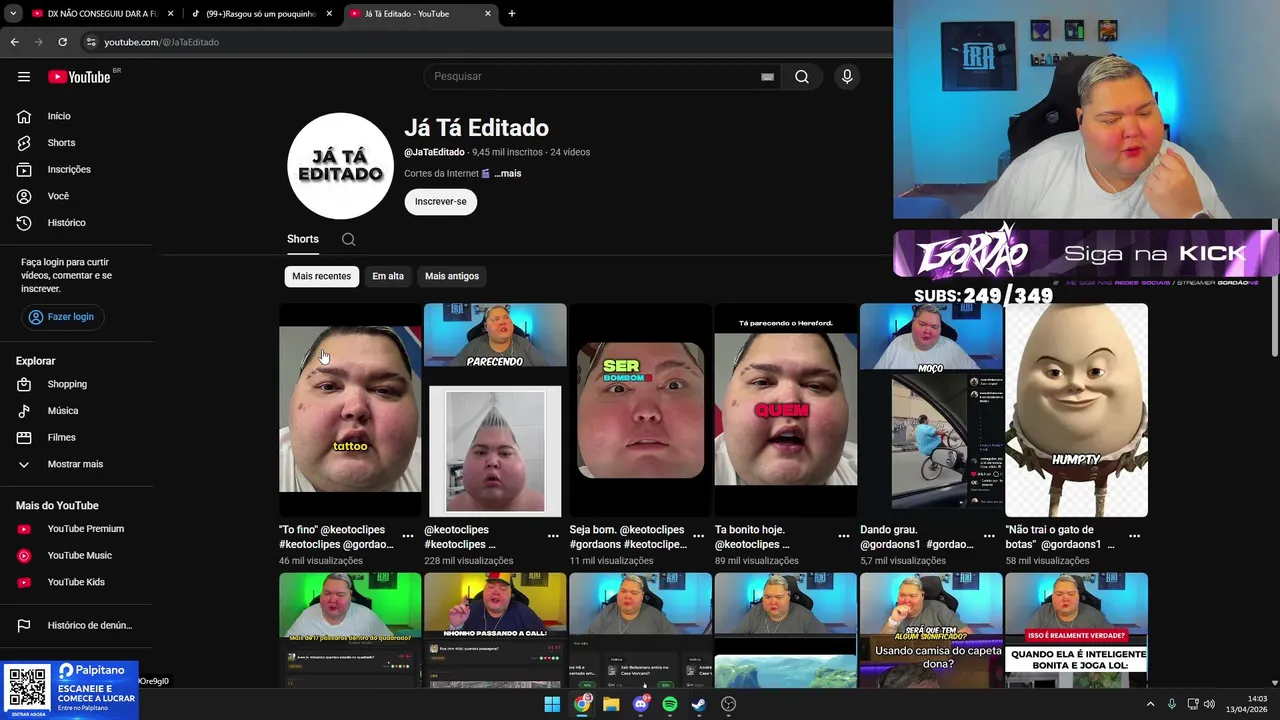
Task: Reload the page
Action: point(62,42)
